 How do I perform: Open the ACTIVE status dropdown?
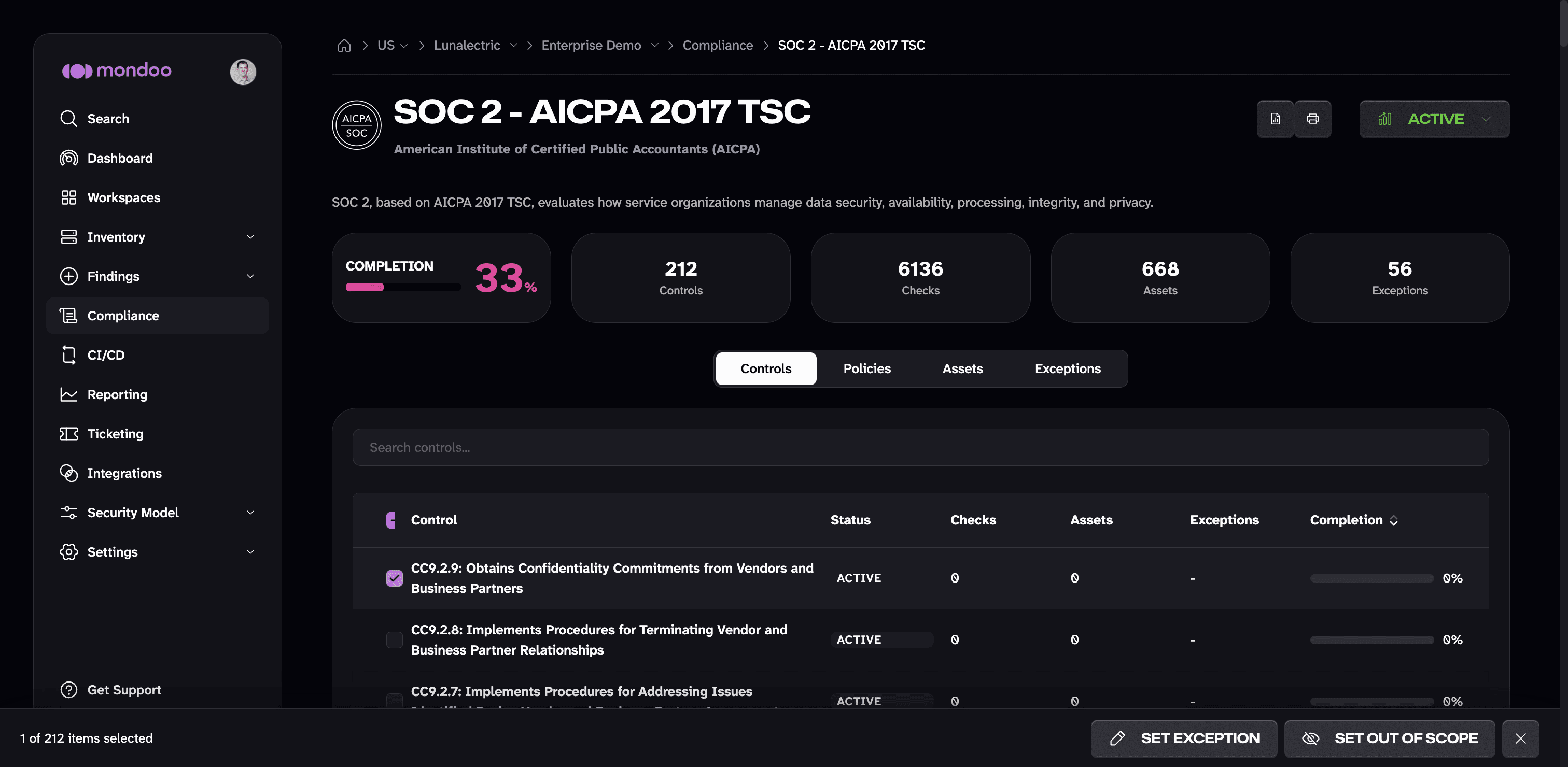click(1434, 119)
